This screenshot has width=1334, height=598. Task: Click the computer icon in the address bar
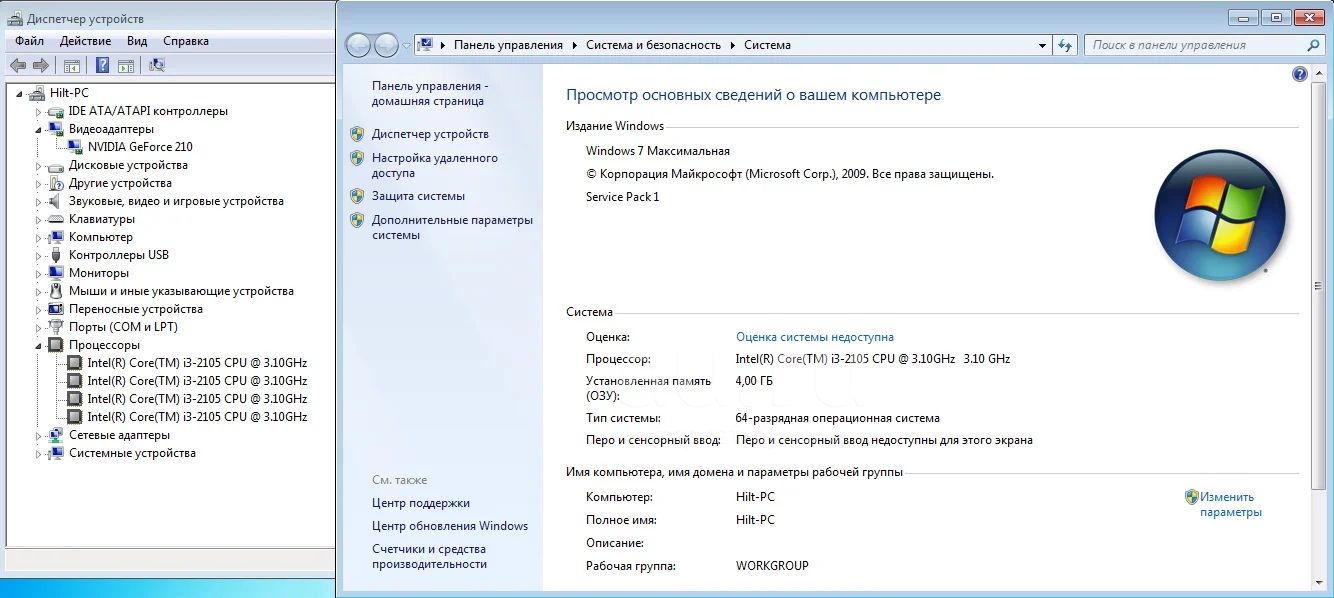click(426, 45)
